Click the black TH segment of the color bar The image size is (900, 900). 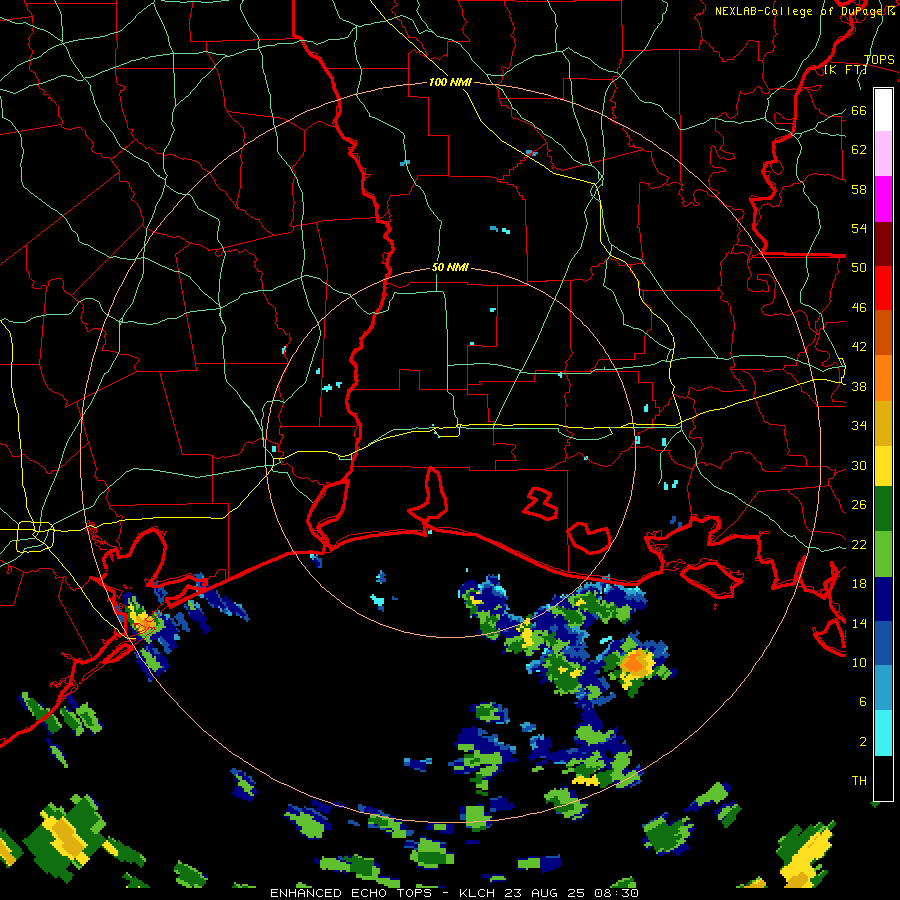click(x=883, y=778)
